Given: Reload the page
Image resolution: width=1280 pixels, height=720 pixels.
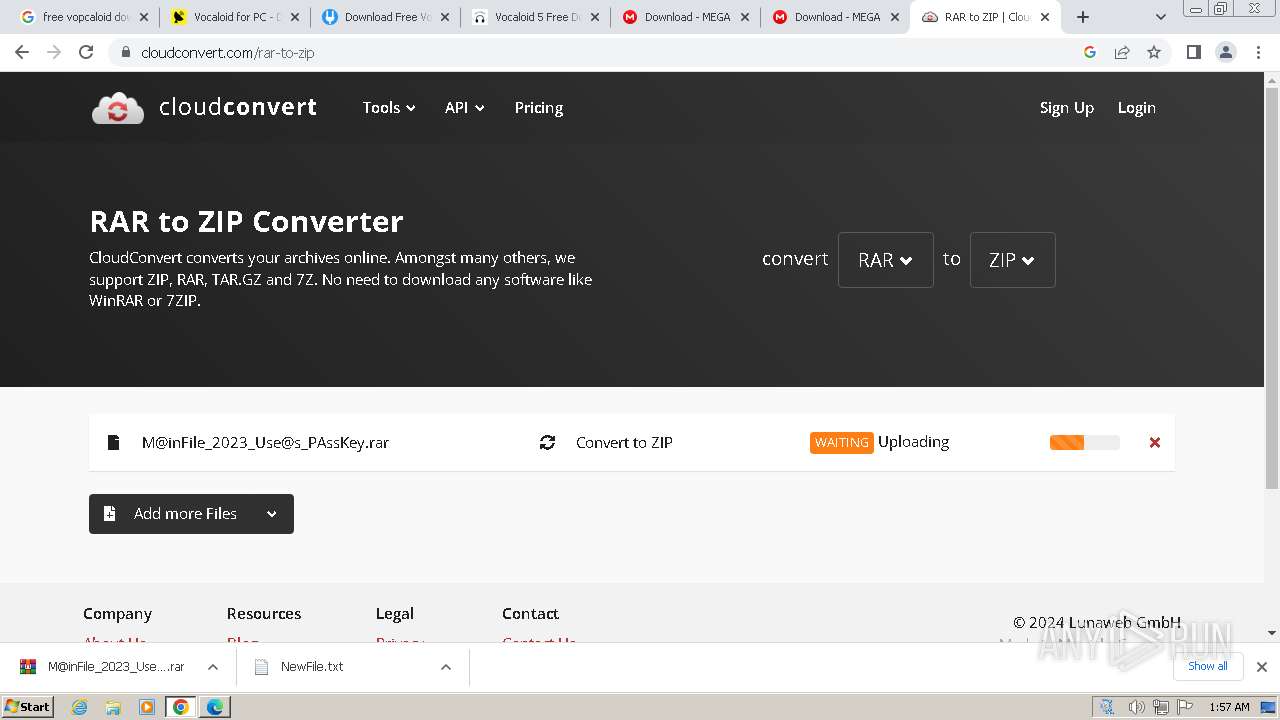Looking at the screenshot, I should pyautogui.click(x=86, y=53).
